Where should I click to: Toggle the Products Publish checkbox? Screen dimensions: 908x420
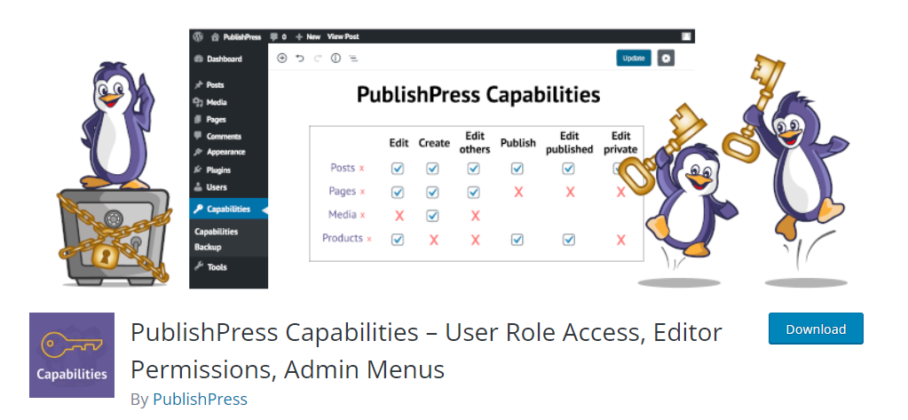click(x=517, y=239)
